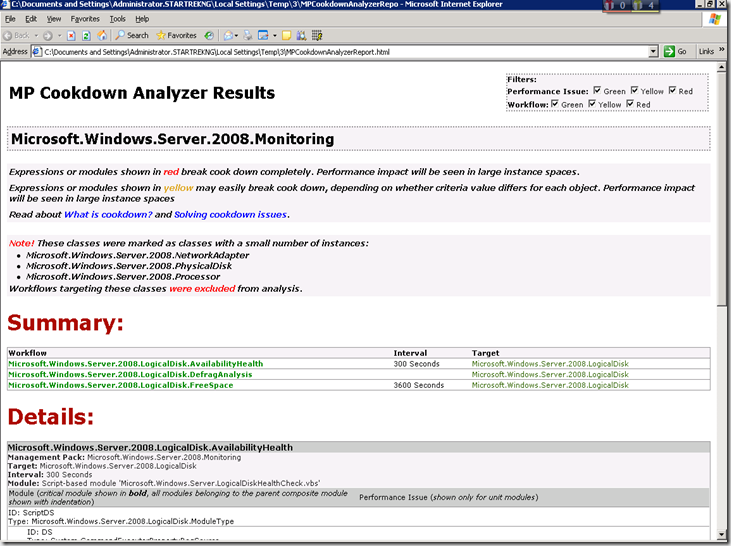Viewport: 731px width, 546px height.
Task: Open the Edit-with dropdown arrow
Action: 275,35
